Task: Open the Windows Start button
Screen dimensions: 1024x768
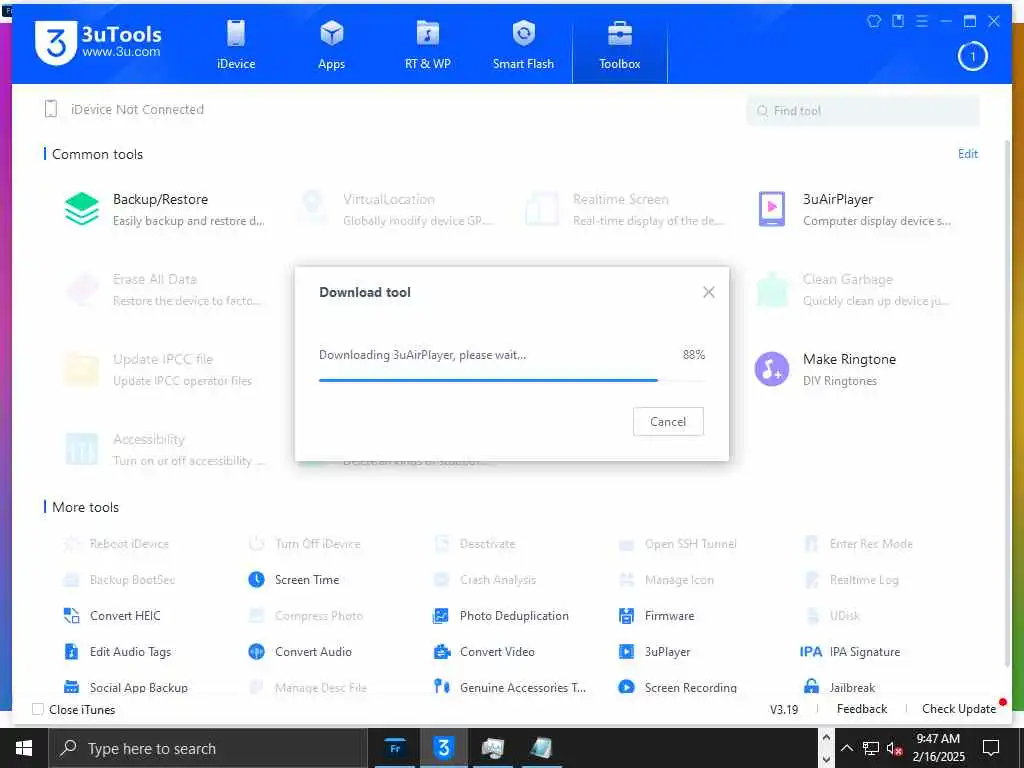Action: point(24,748)
